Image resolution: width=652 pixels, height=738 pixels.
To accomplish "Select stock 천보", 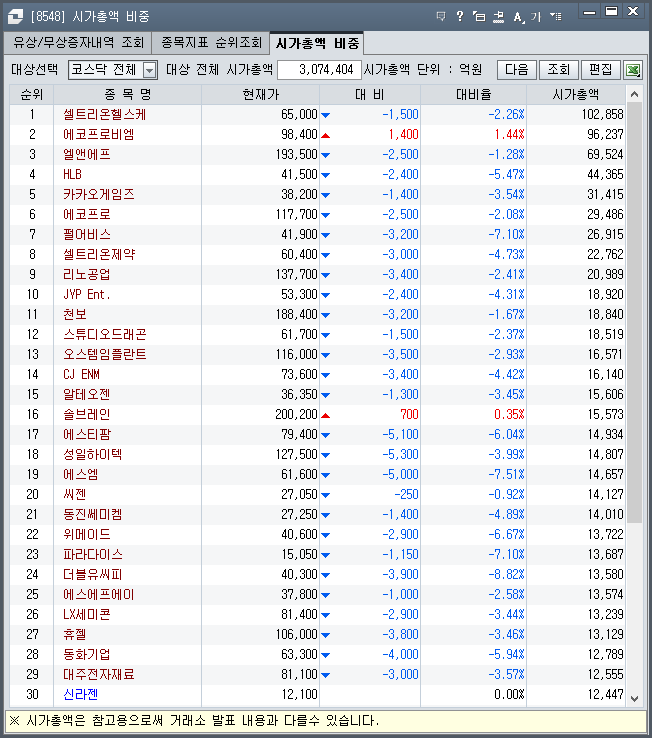I will [x=75, y=314].
